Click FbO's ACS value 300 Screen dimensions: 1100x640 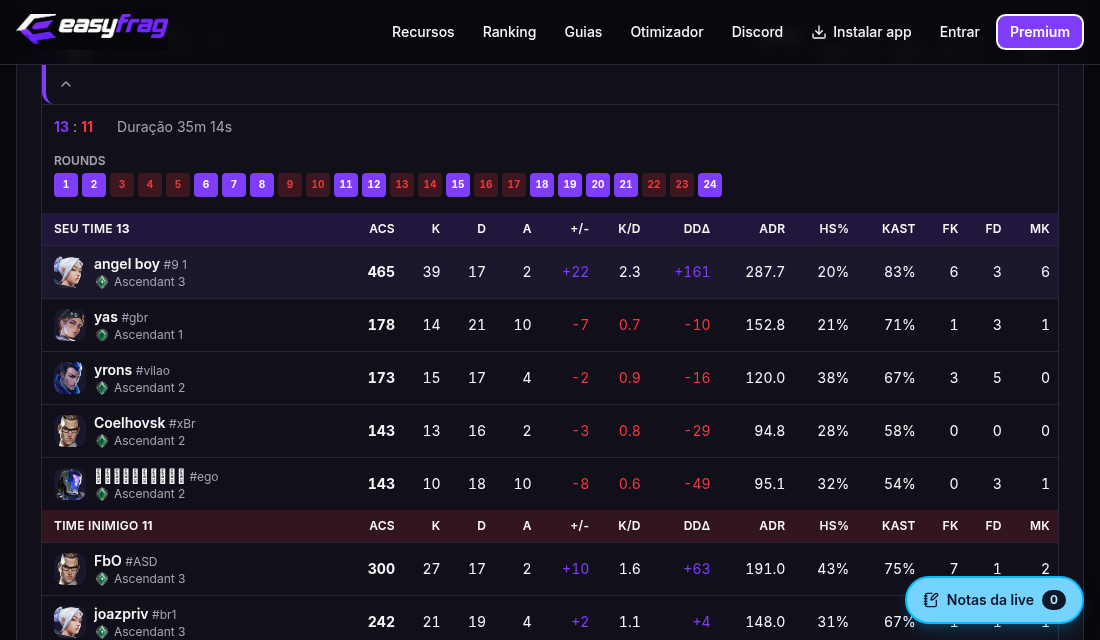381,569
